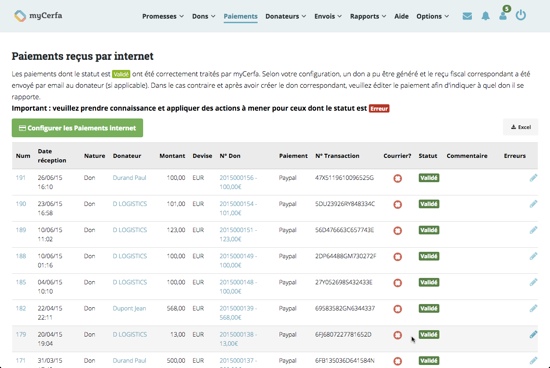Open the notifications bell icon
Image resolution: width=550 pixels, height=368 pixels.
tap(485, 16)
